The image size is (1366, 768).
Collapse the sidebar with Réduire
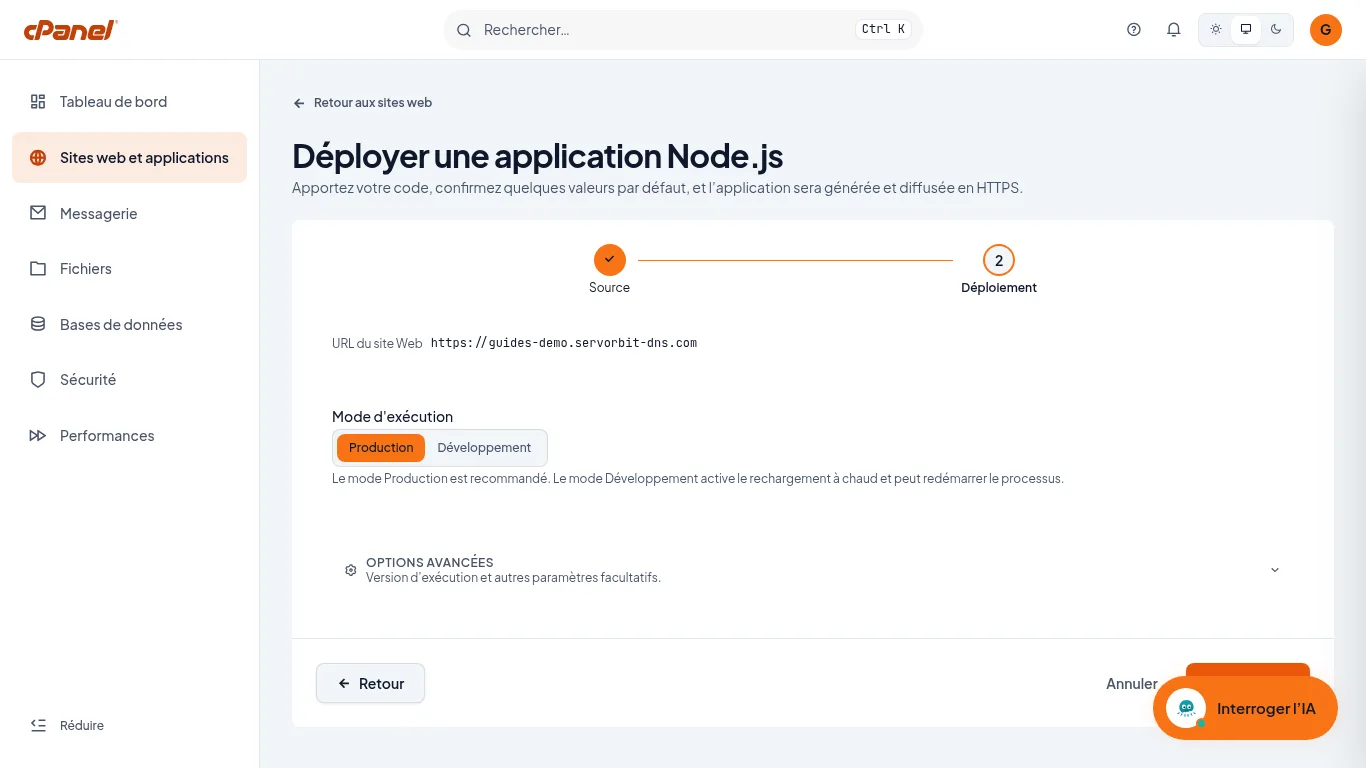[x=67, y=726]
